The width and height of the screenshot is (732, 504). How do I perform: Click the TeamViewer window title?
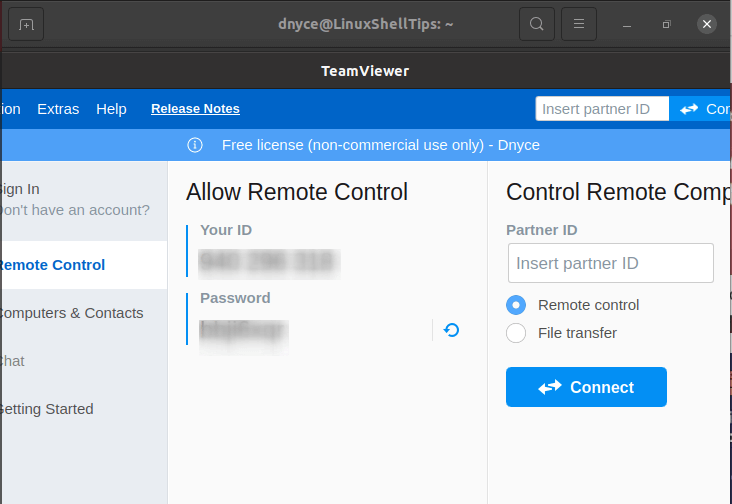pos(365,71)
